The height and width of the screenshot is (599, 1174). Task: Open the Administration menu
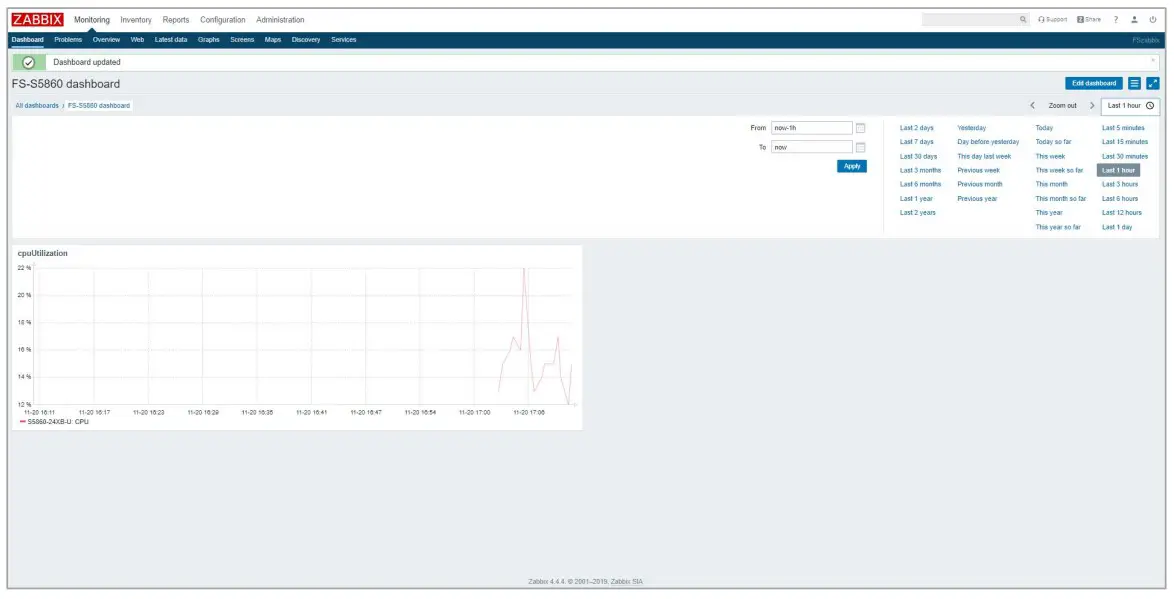(280, 19)
